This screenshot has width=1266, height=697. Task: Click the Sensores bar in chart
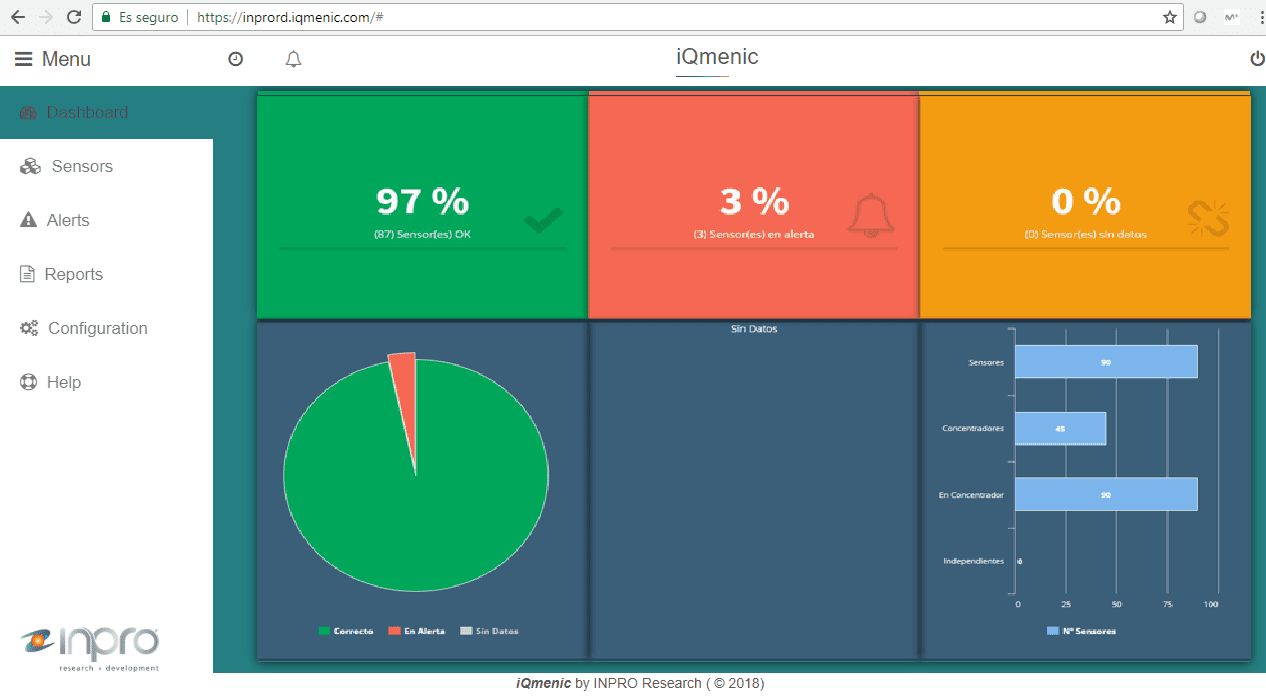[x=1106, y=362]
